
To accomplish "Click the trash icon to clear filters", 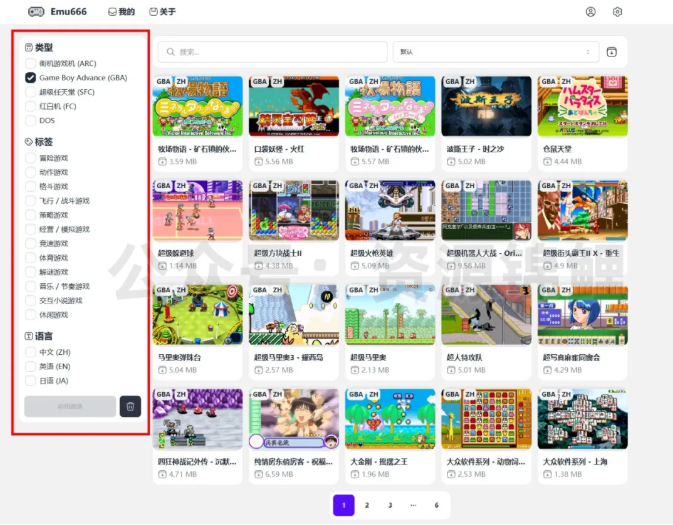I will 130,406.
